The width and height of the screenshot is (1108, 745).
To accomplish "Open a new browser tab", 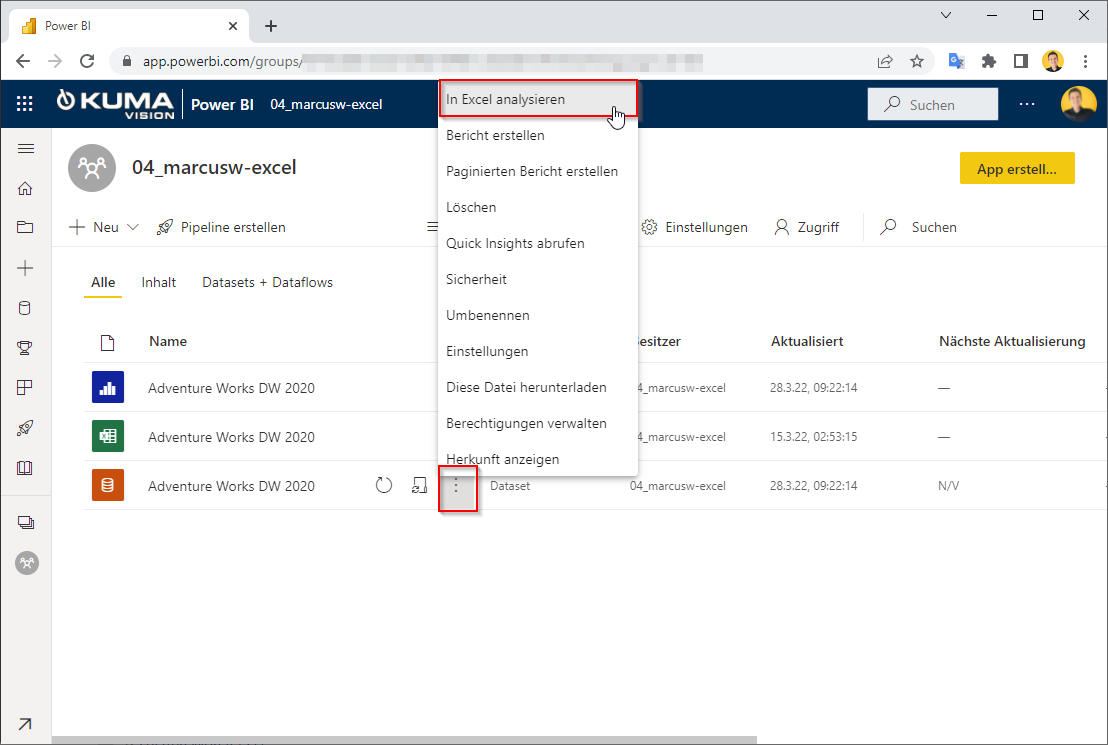I will (x=271, y=26).
